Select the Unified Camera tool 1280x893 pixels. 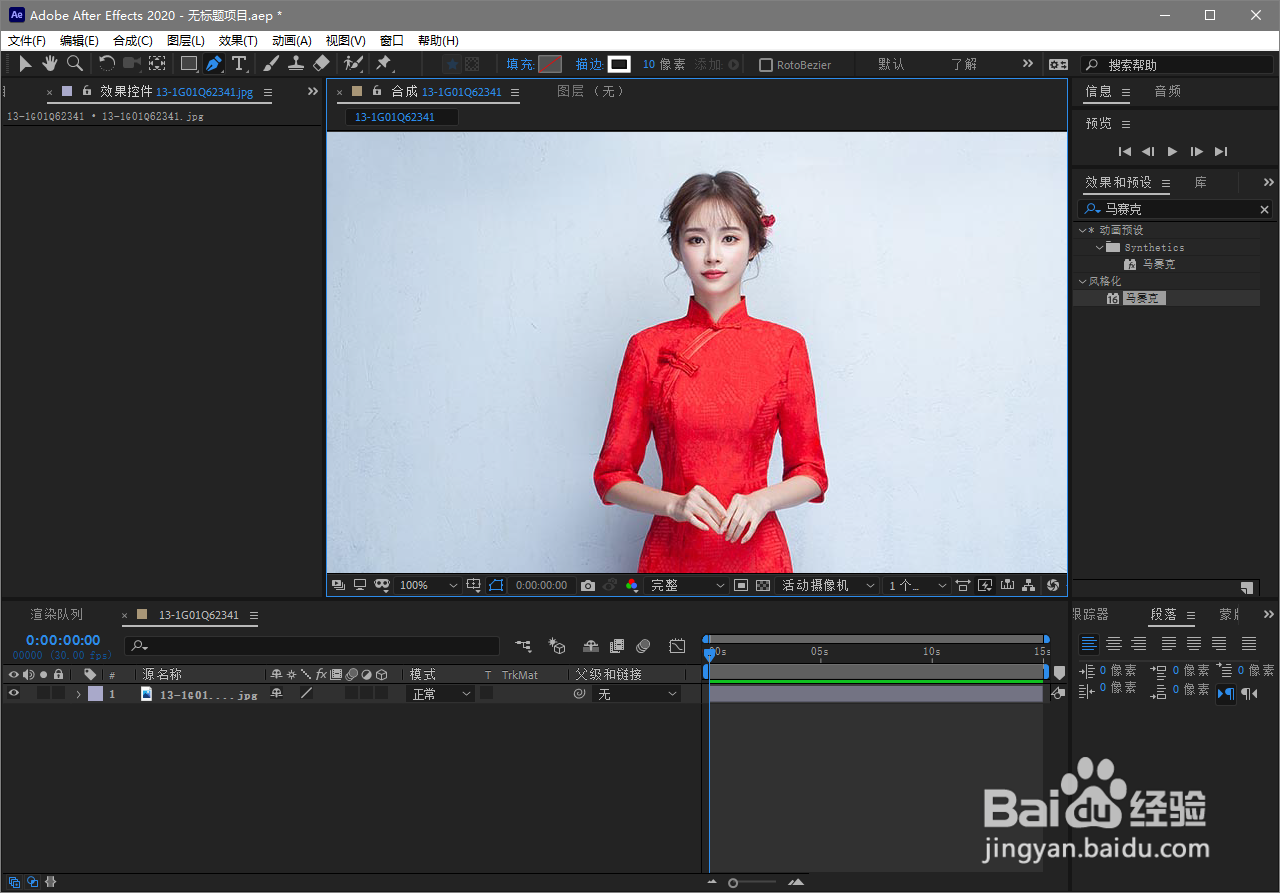[x=132, y=64]
